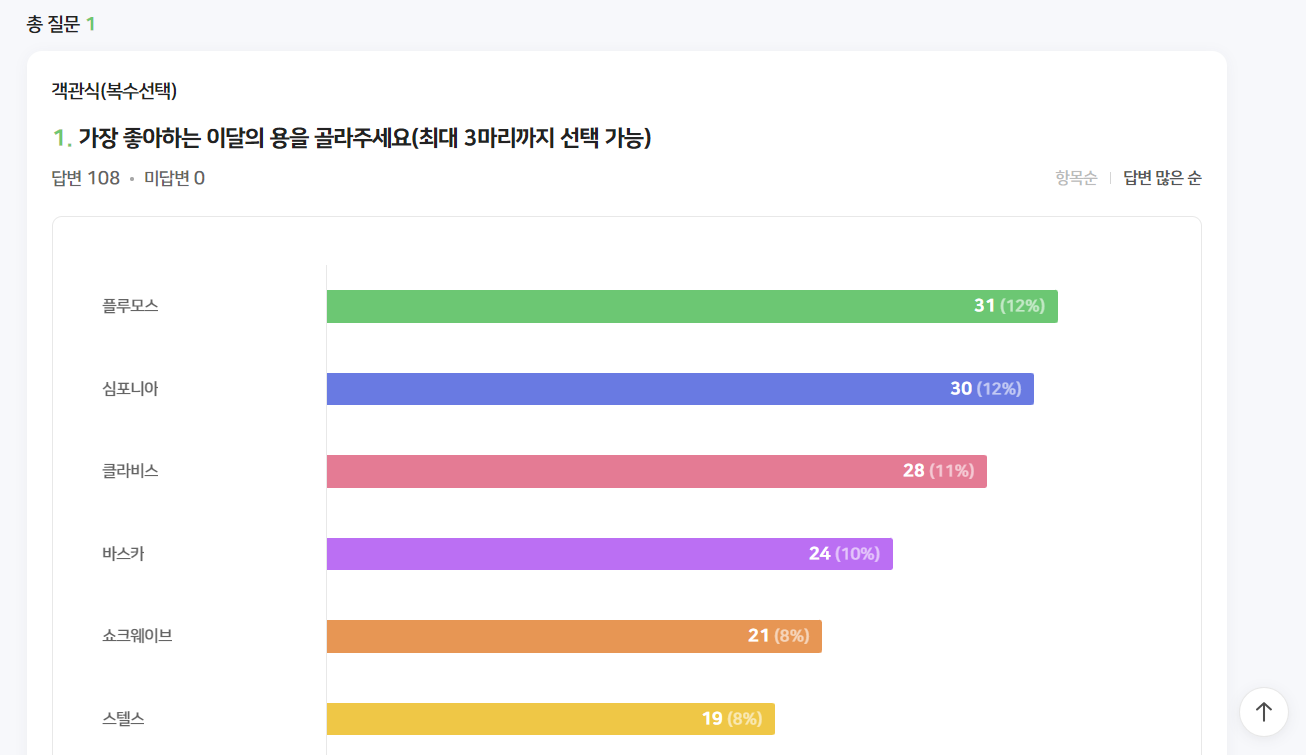This screenshot has width=1306, height=755.
Task: Click the orange 쇼크웨이브 bar
Action: click(x=574, y=636)
